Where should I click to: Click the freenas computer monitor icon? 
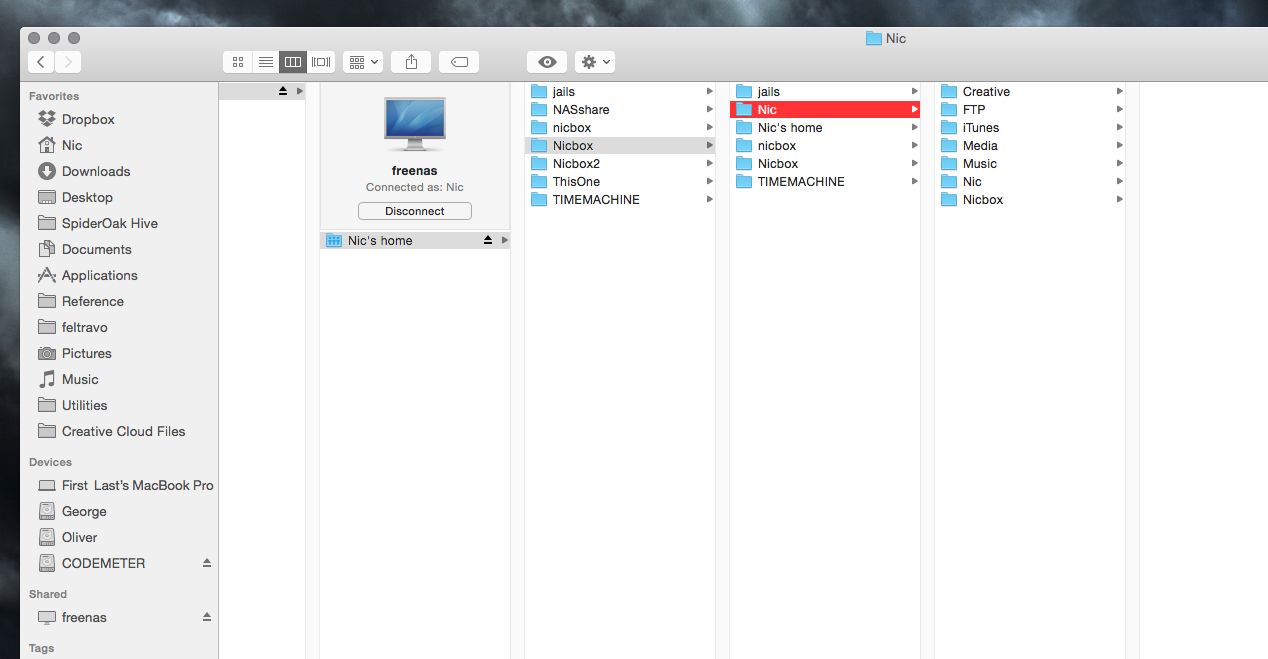tap(415, 125)
